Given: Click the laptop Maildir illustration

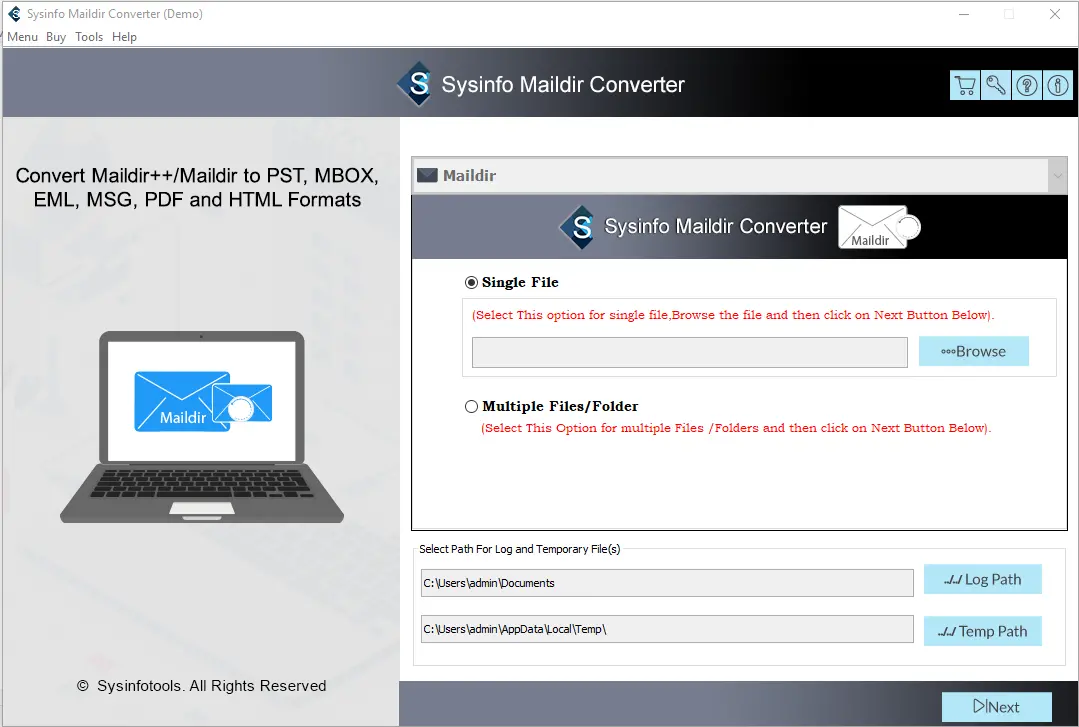Looking at the screenshot, I should (202, 427).
